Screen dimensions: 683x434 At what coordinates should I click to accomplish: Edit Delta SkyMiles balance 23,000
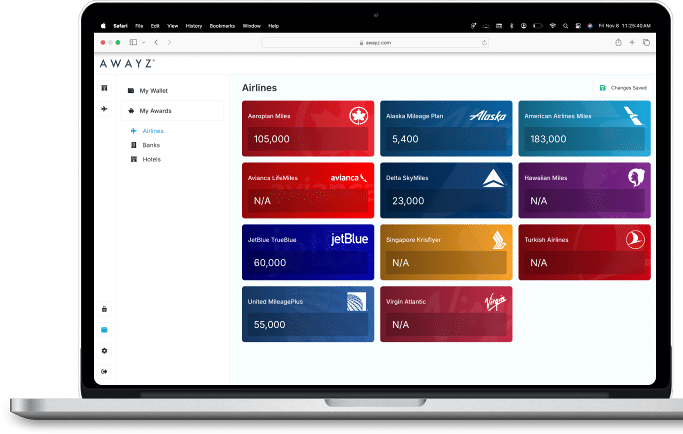[x=446, y=201]
